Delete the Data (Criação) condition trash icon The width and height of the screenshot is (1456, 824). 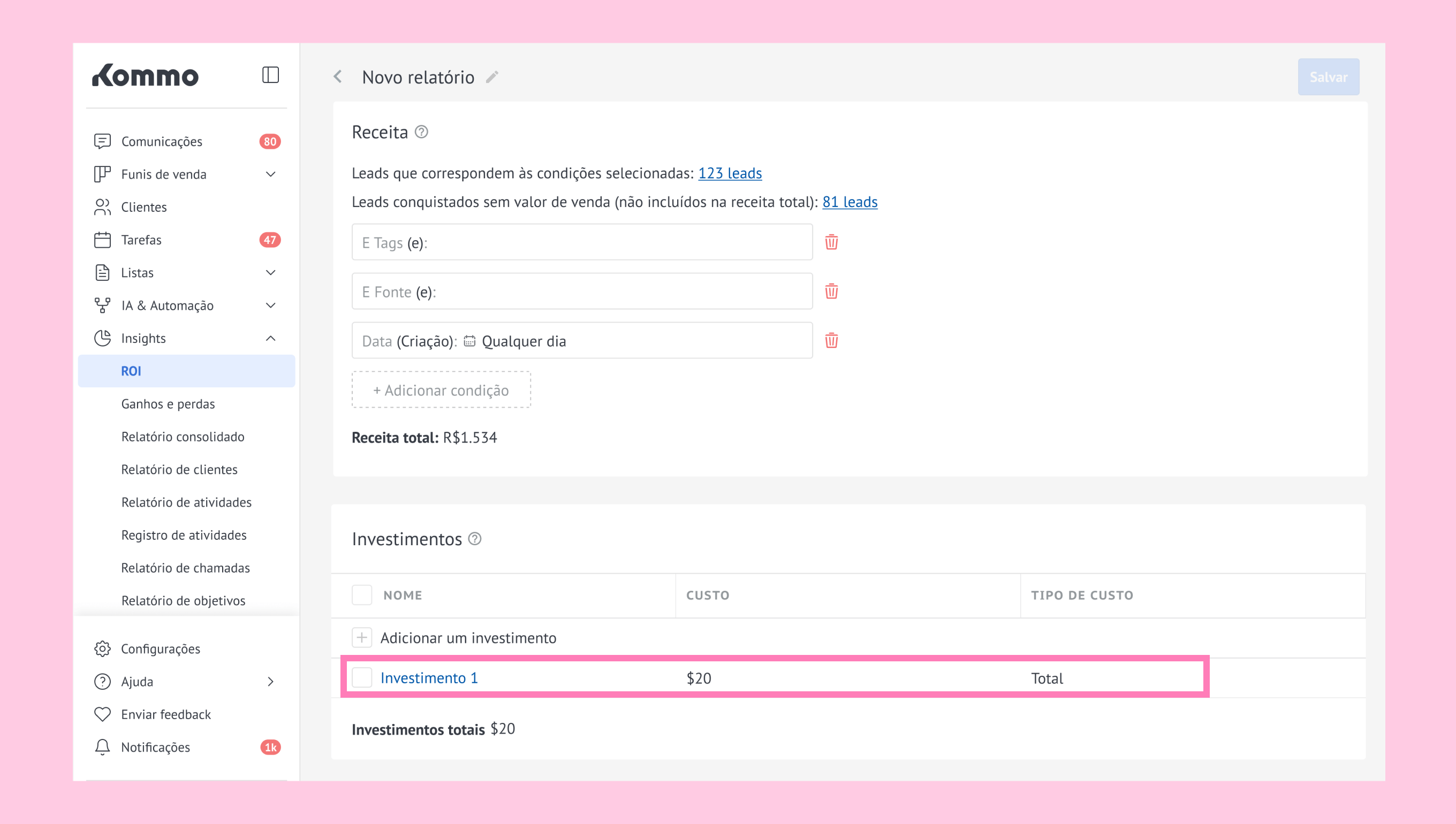coord(831,341)
